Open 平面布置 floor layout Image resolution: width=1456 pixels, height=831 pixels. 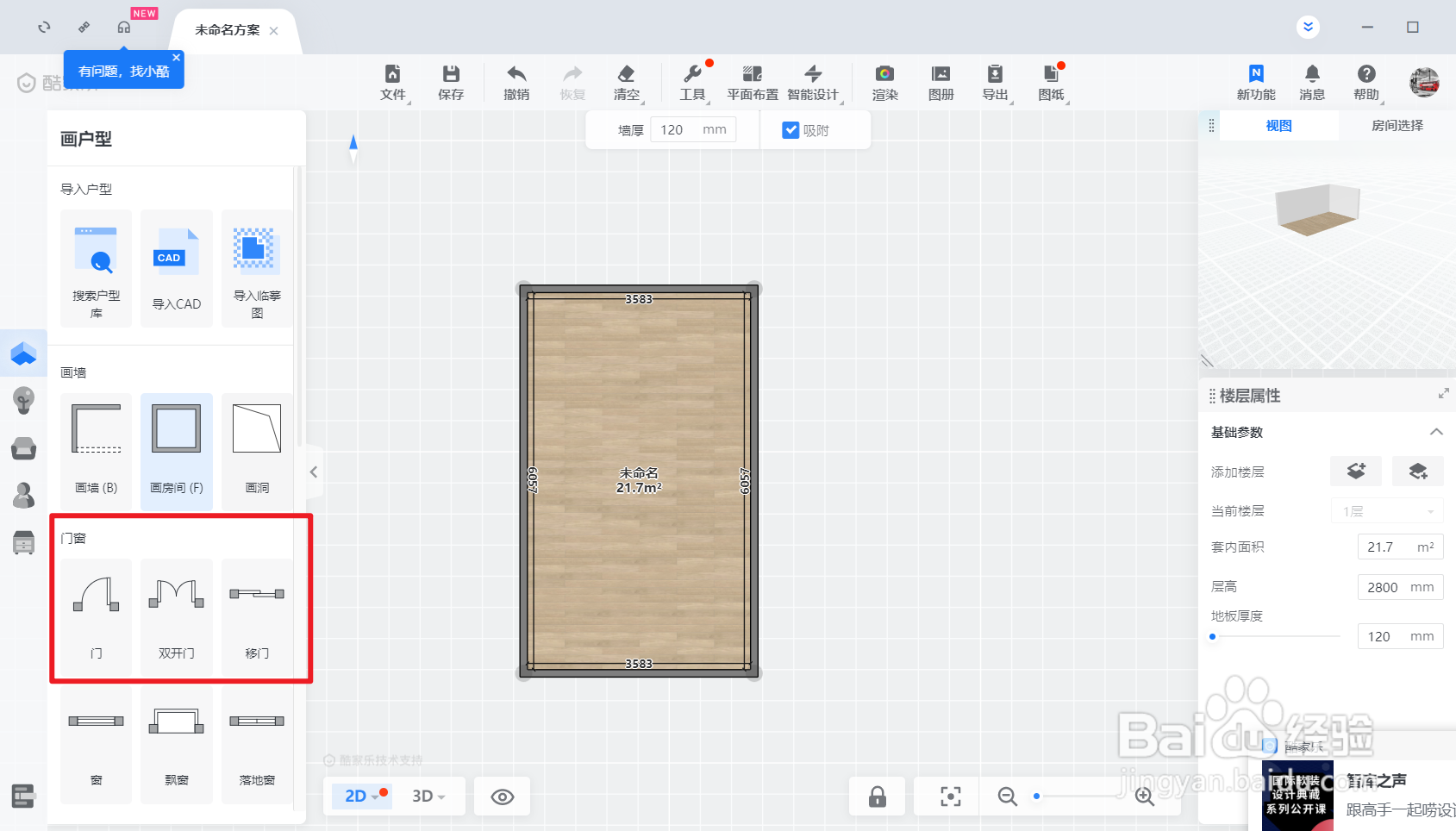pyautogui.click(x=753, y=83)
